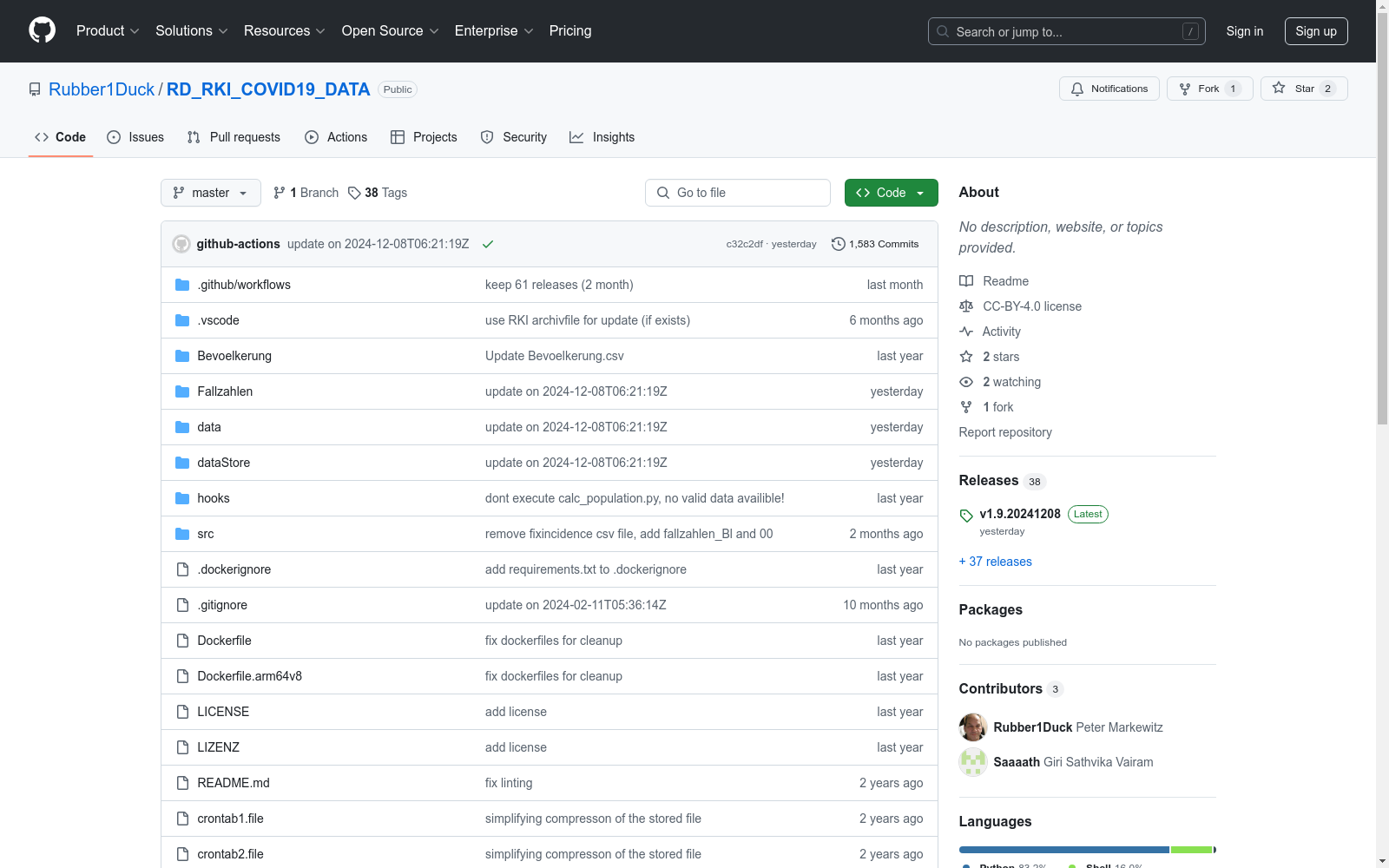
Task: Switch to the Issues tab
Action: [135, 137]
